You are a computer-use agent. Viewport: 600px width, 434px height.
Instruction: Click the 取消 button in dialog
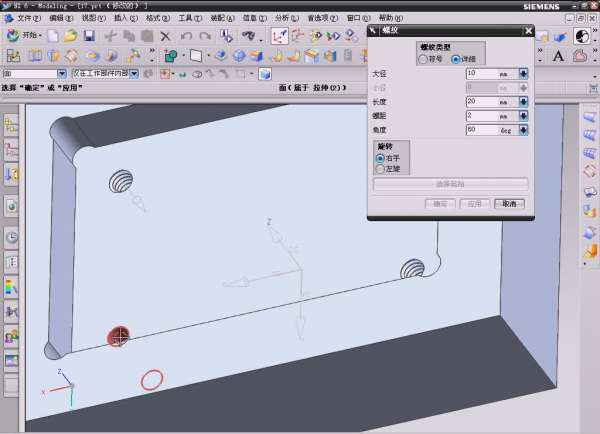(x=509, y=203)
